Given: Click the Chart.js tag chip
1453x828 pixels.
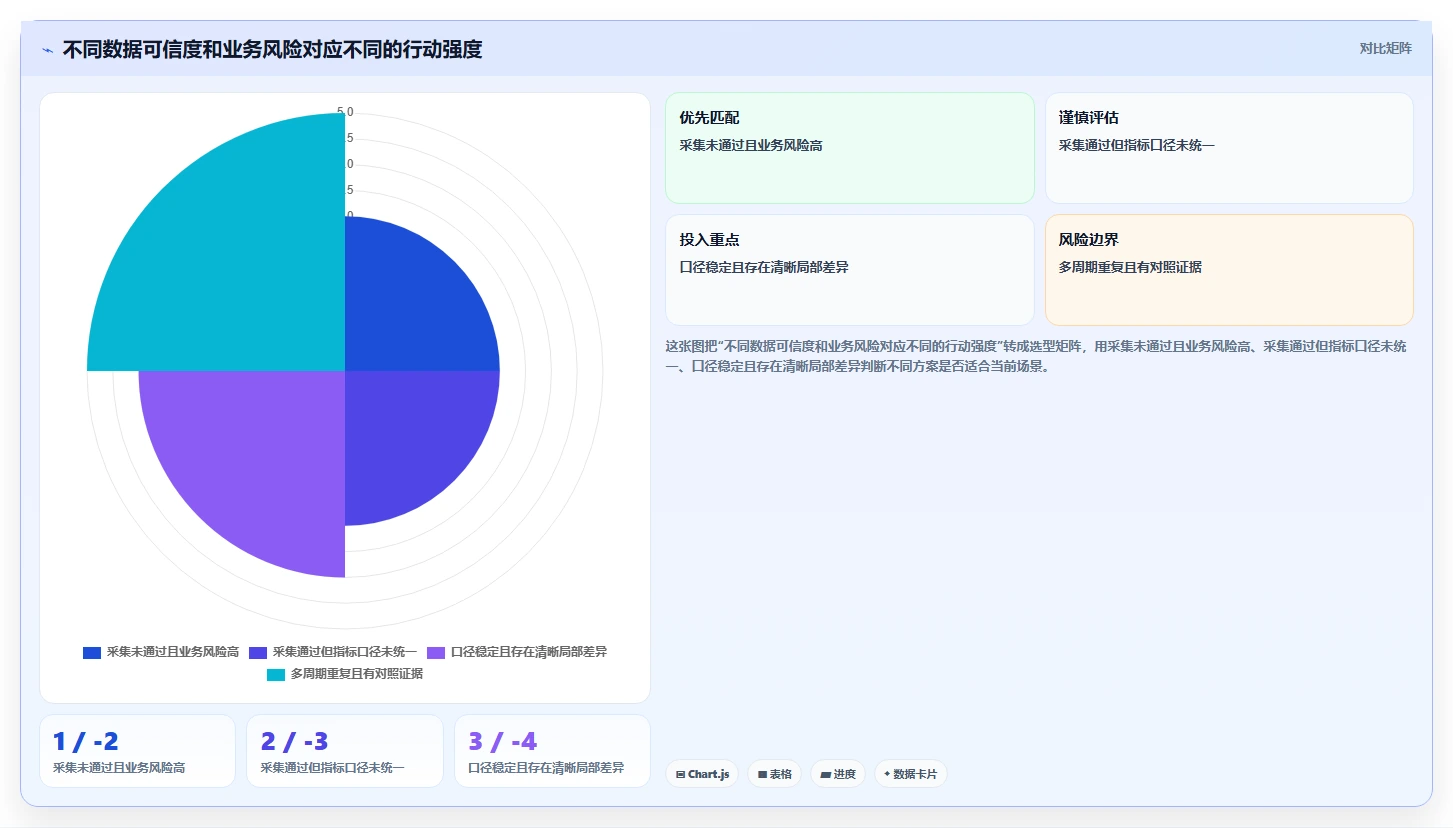Looking at the screenshot, I should click(702, 774).
